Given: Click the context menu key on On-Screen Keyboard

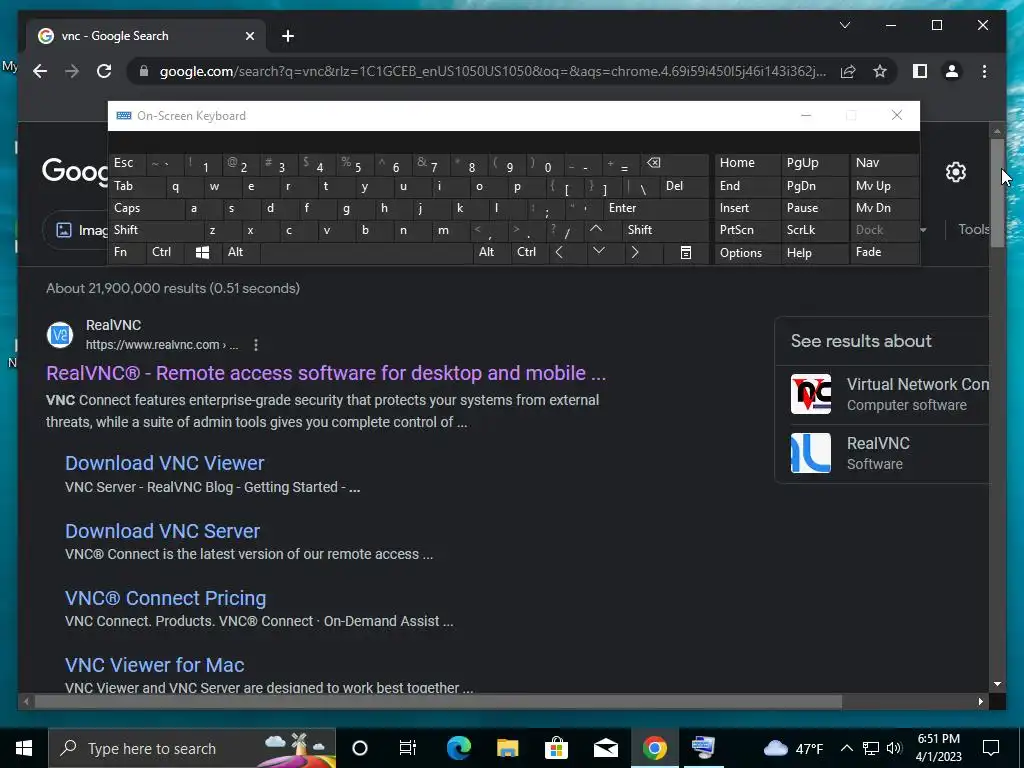Looking at the screenshot, I should click(x=686, y=252).
